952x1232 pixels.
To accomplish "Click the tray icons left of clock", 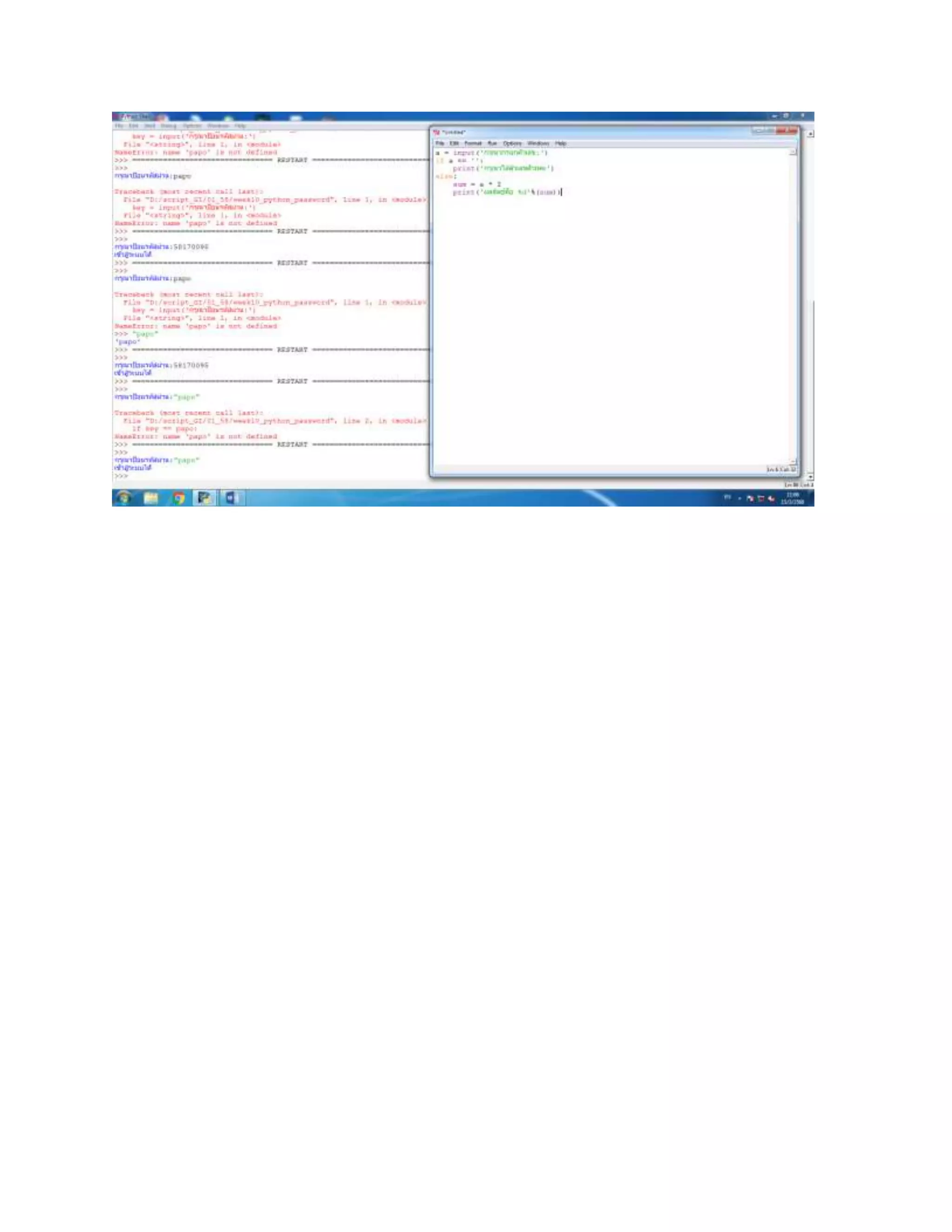I will coord(760,499).
